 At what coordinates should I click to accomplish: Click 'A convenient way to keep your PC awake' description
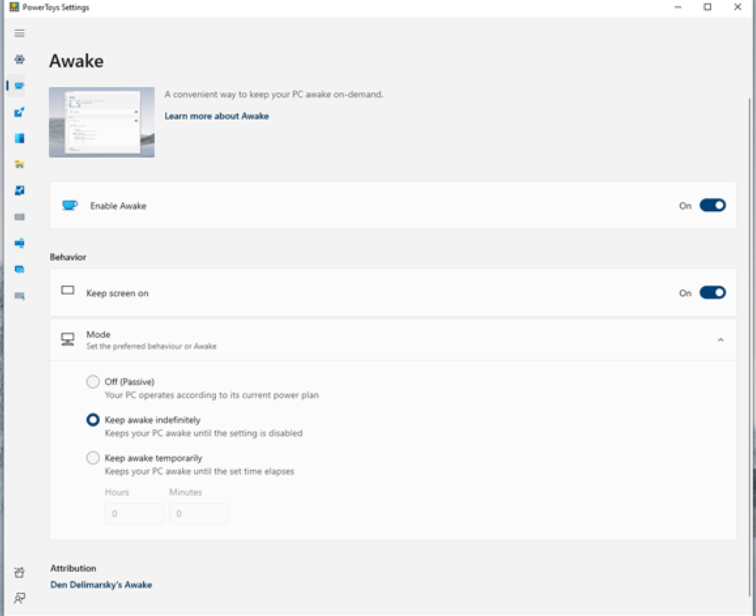(274, 94)
